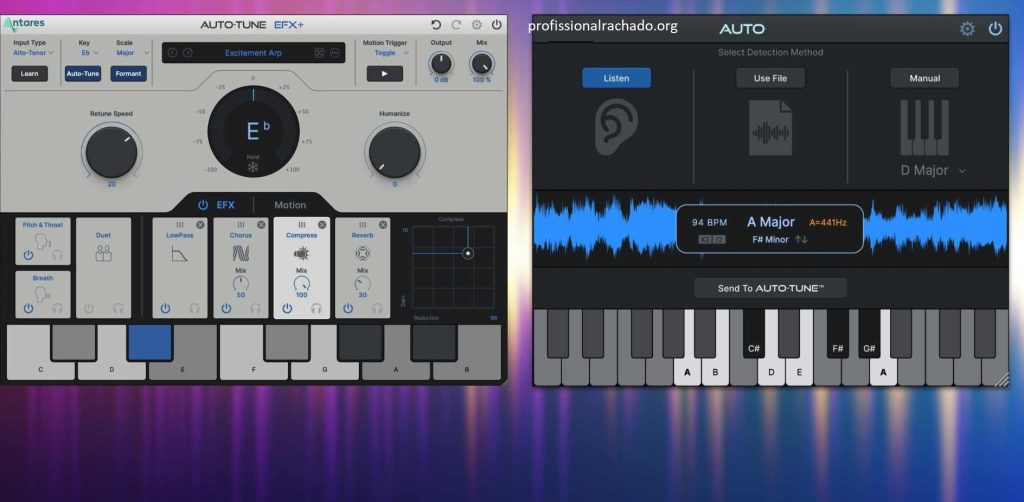The image size is (1024, 502).
Task: Click the Duet two-people icon
Action: (x=103, y=253)
